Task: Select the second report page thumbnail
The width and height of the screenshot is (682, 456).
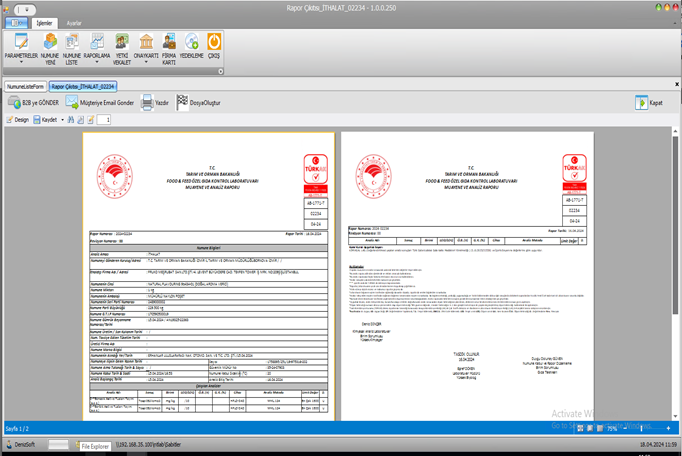Action: [x=467, y=277]
